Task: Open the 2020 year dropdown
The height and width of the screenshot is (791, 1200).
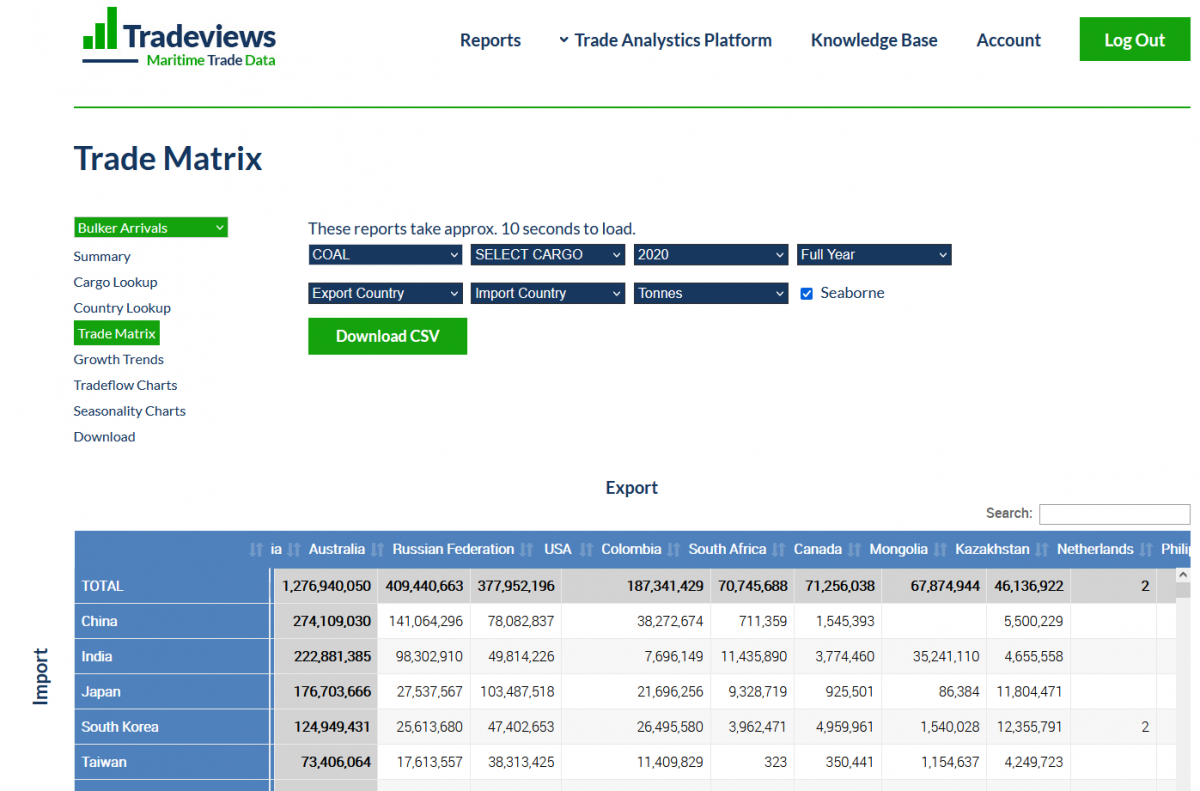Action: point(710,254)
